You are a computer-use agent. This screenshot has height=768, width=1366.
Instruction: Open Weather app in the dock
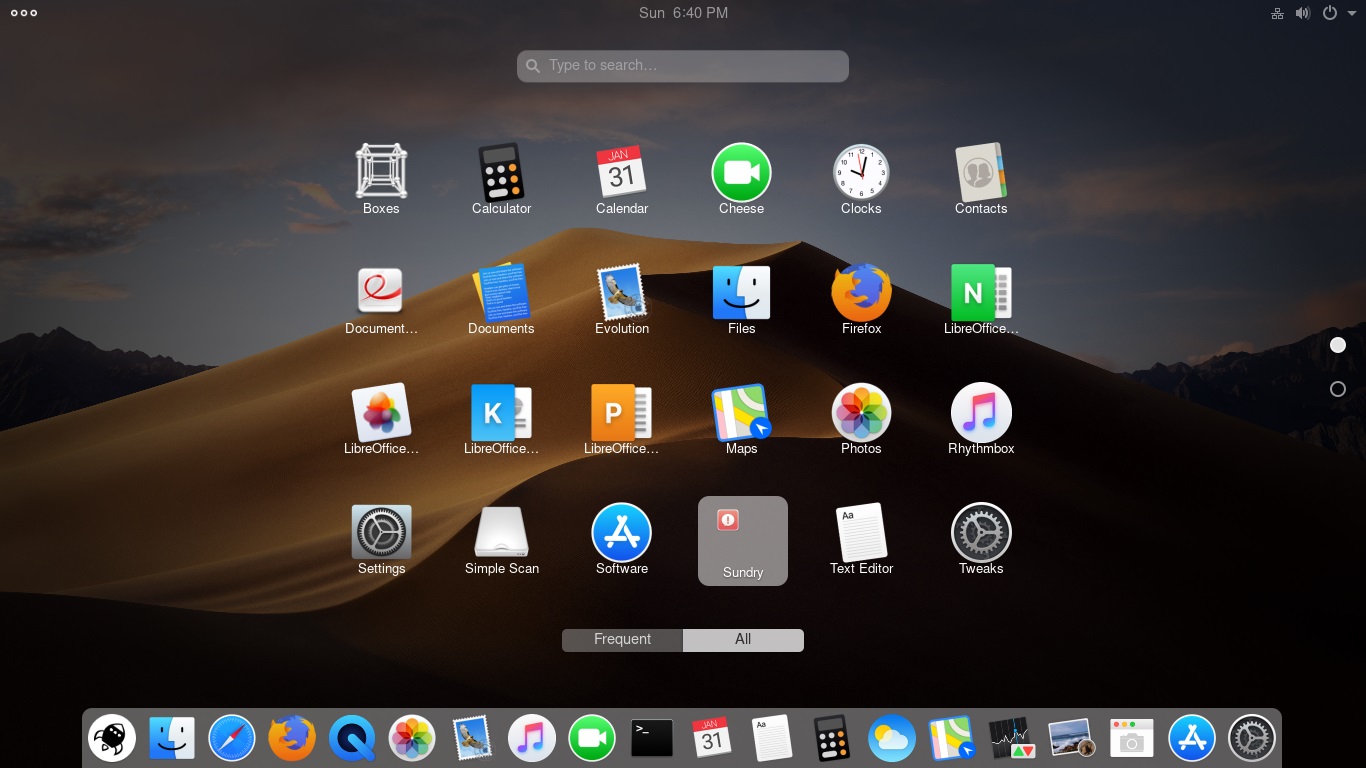(892, 740)
